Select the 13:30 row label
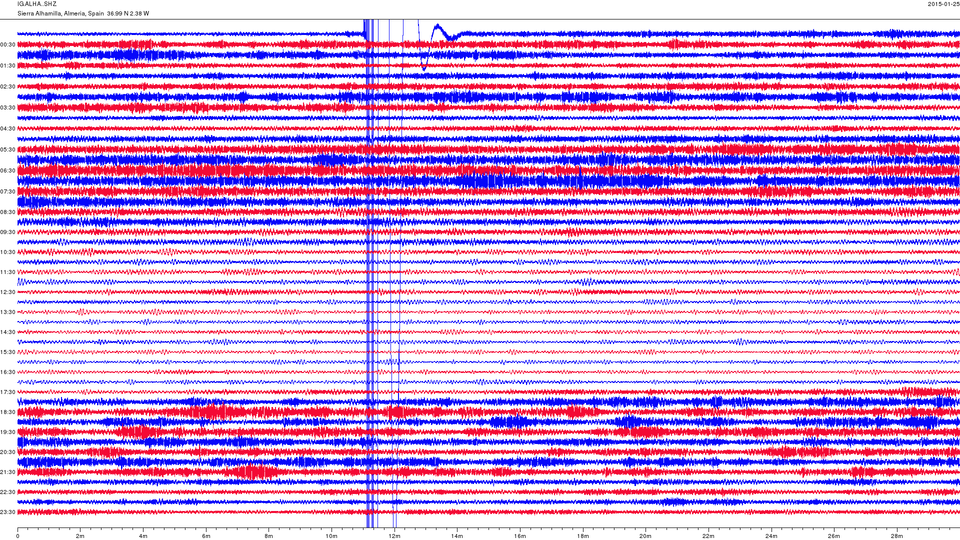The image size is (960, 540). click(x=8, y=312)
